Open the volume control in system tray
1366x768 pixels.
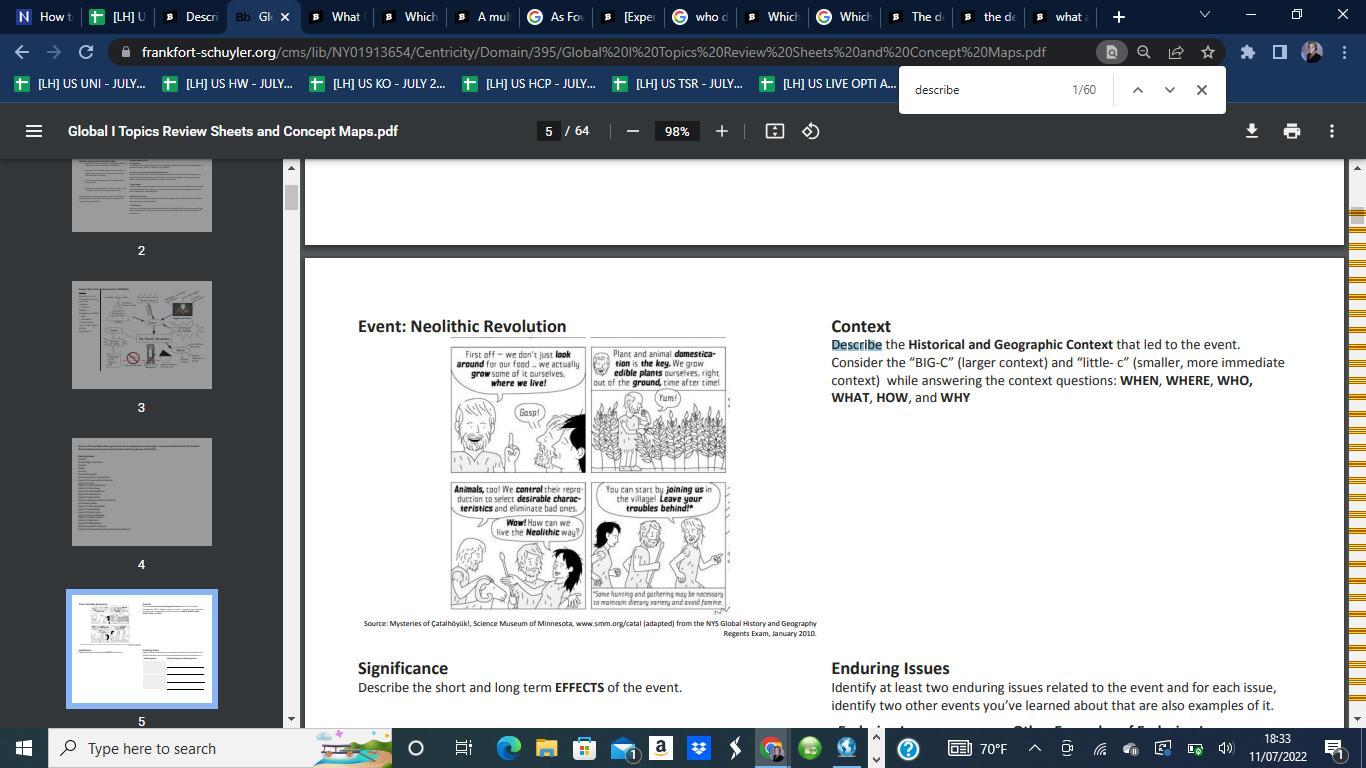[1225, 748]
